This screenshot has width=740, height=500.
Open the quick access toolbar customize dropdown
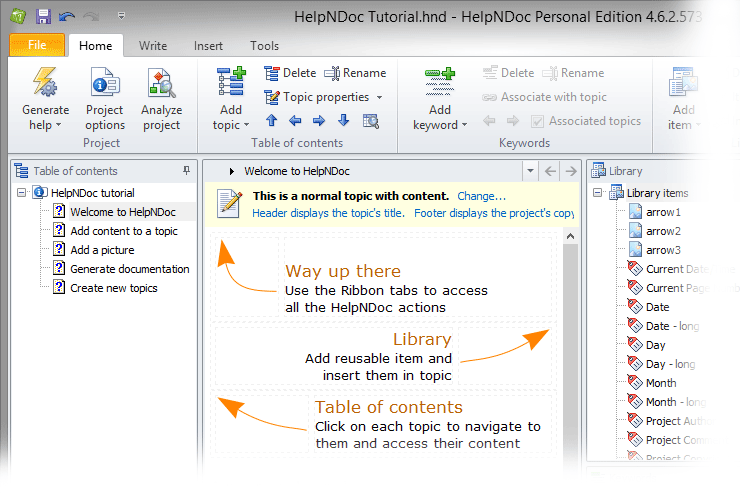point(121,16)
